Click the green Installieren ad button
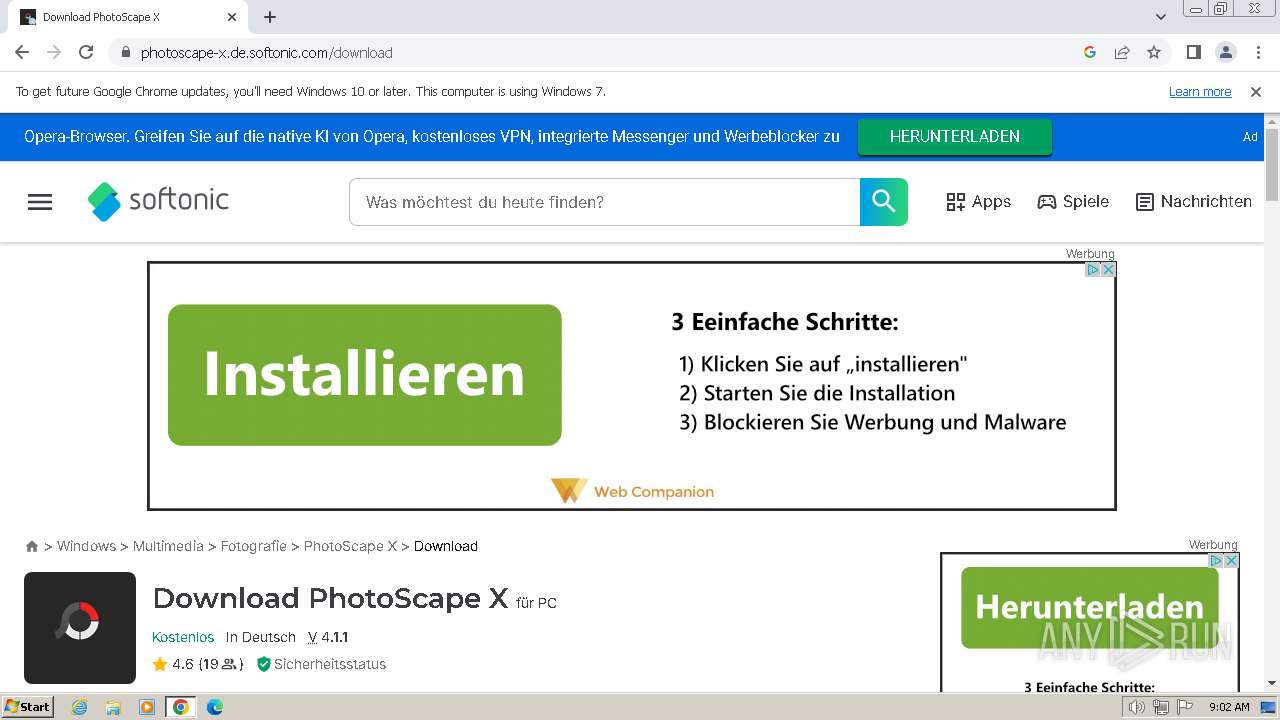Screen dimensions: 1280x720 coord(365,375)
